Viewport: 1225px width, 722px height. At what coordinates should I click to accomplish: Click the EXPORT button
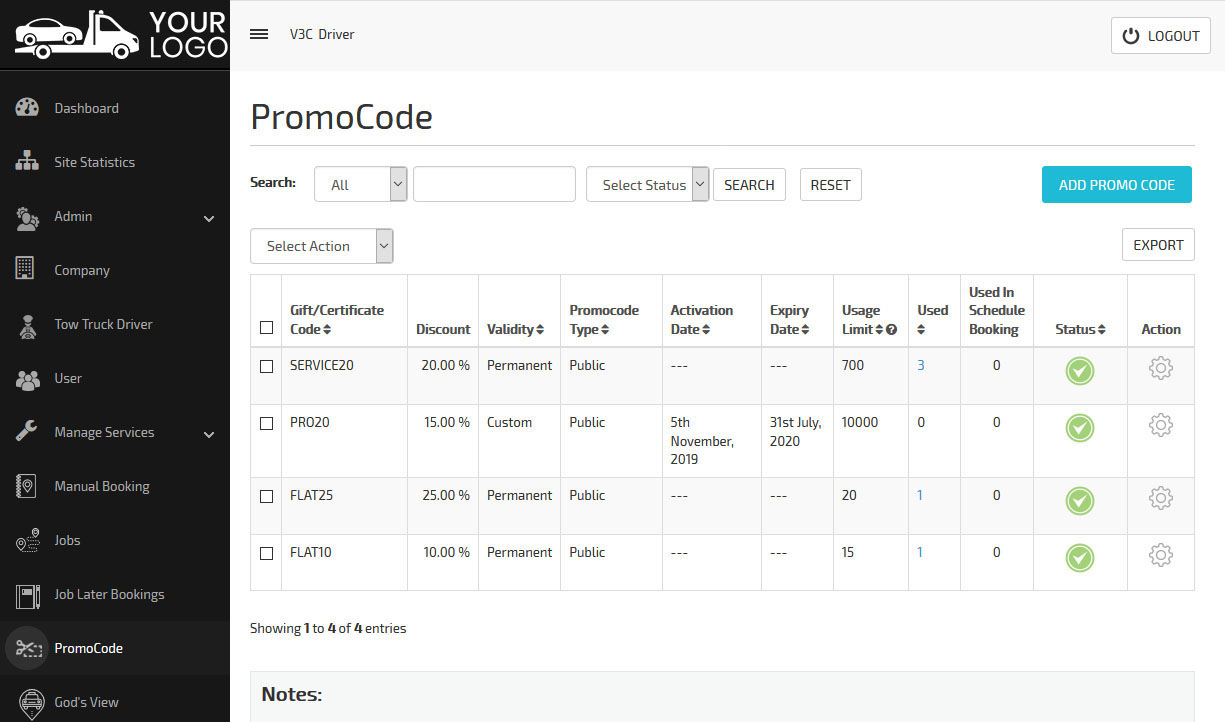pos(1158,245)
